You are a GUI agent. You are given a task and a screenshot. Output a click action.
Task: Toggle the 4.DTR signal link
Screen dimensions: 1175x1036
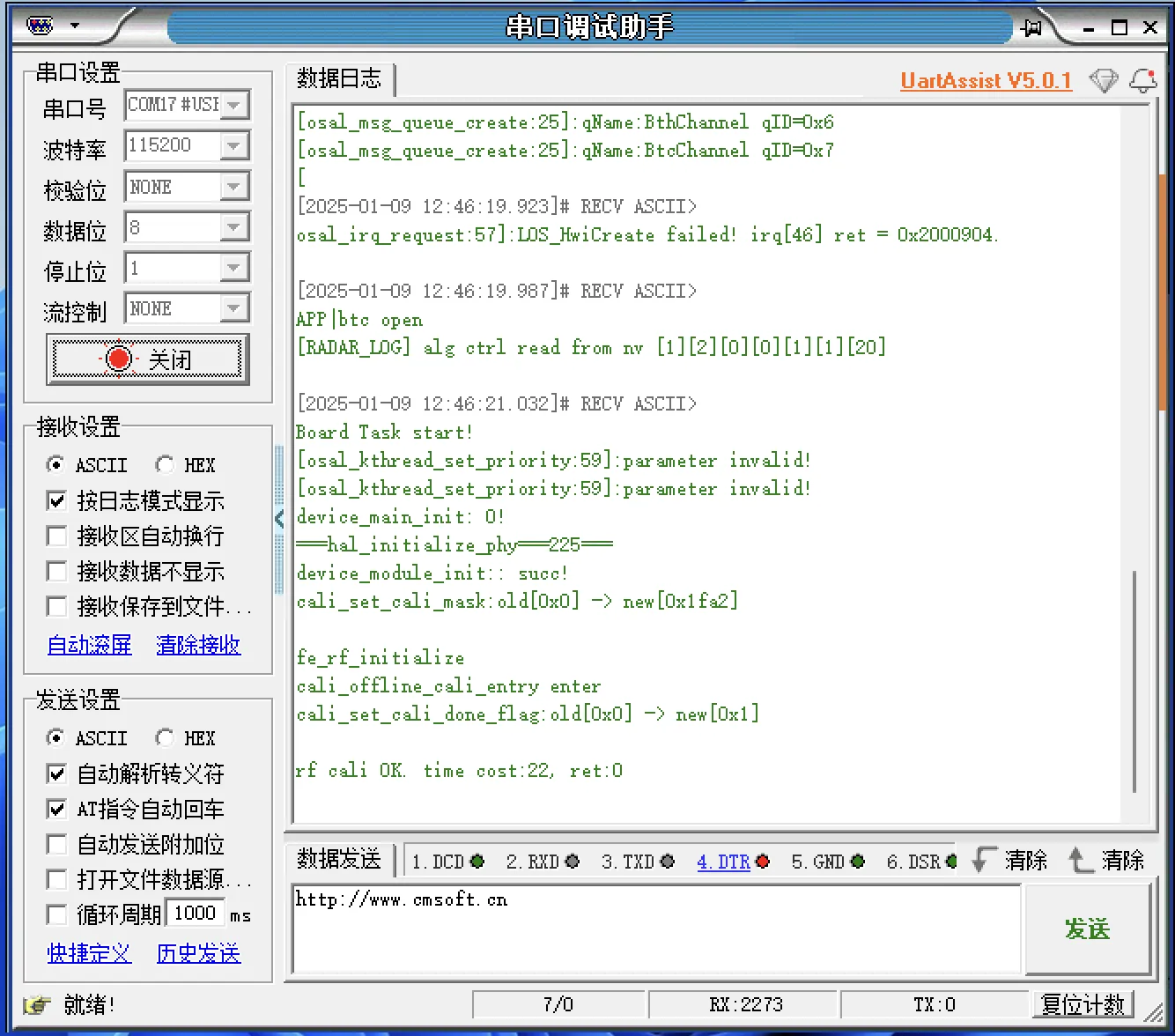tap(723, 861)
